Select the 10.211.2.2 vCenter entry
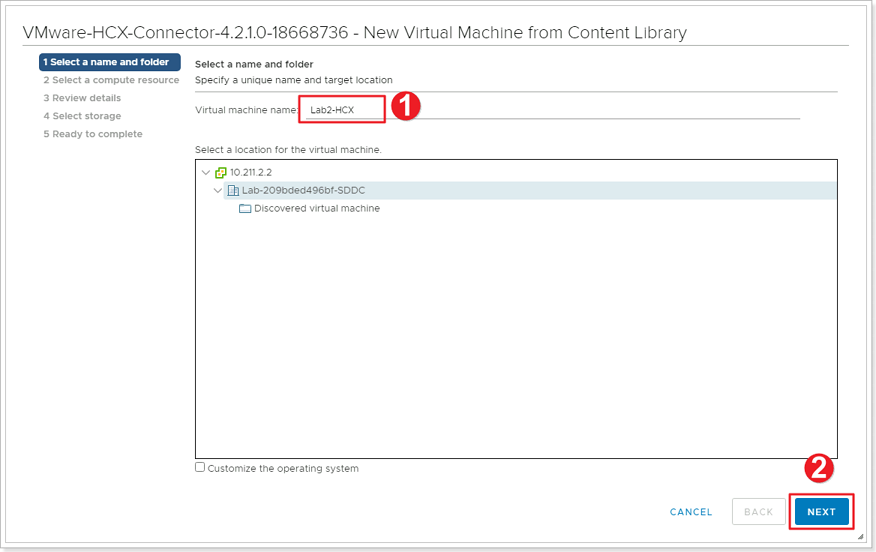Image resolution: width=876 pixels, height=552 pixels. 251,172
